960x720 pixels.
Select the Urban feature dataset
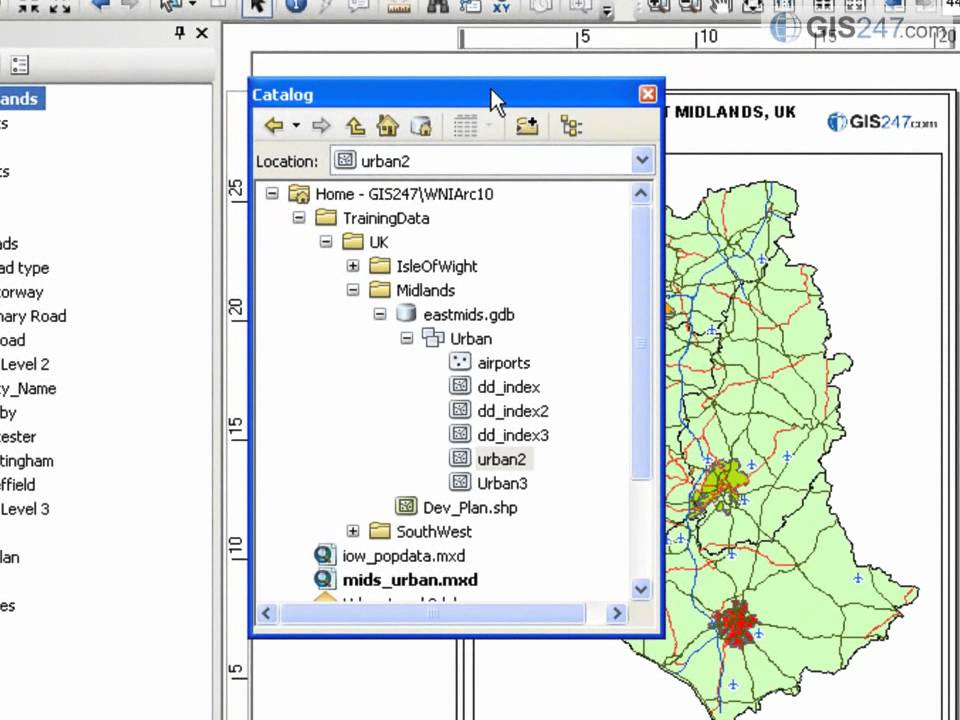click(471, 339)
